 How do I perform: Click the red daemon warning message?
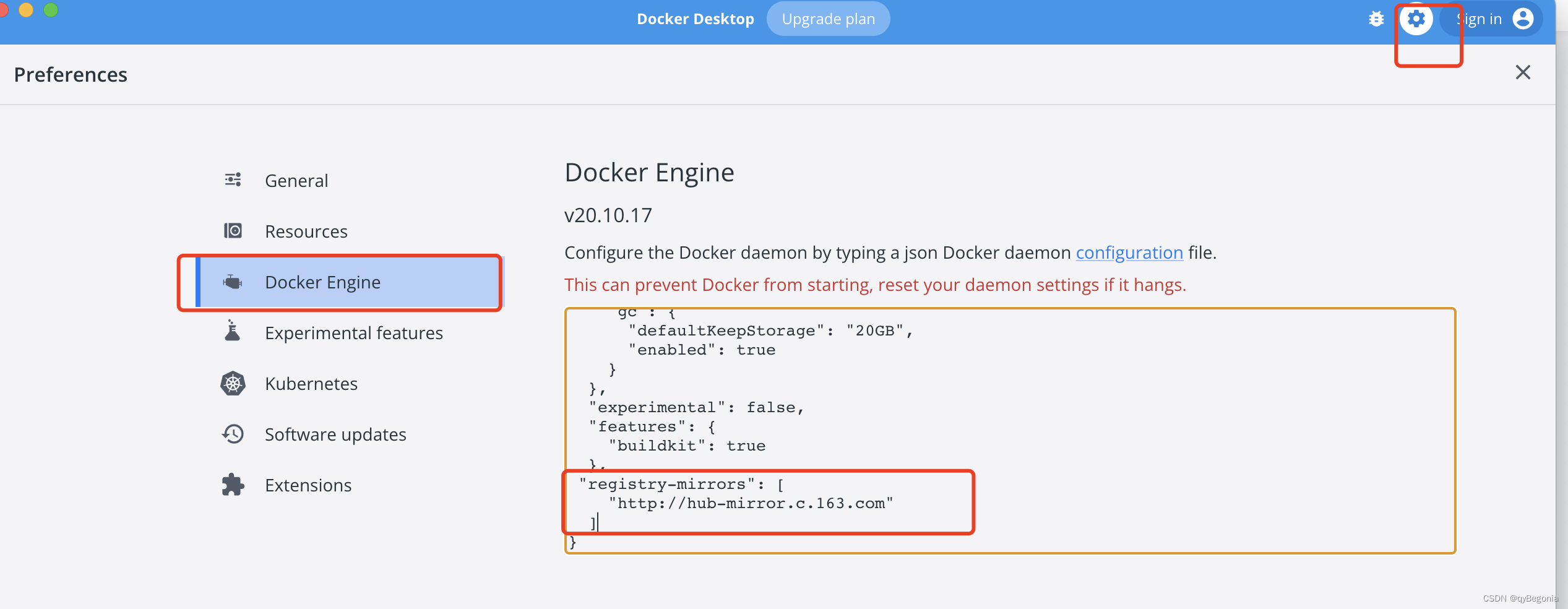tap(875, 285)
